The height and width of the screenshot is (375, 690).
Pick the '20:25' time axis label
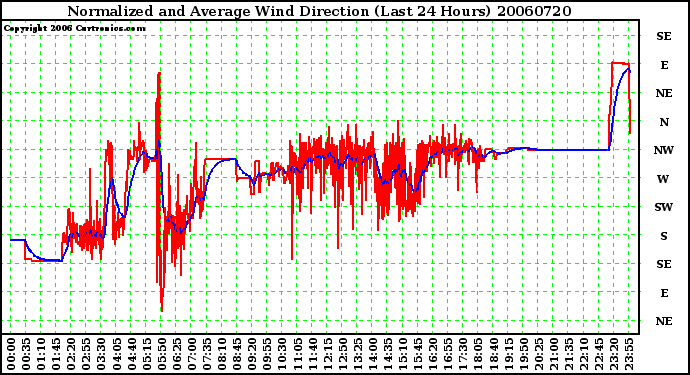(x=538, y=354)
